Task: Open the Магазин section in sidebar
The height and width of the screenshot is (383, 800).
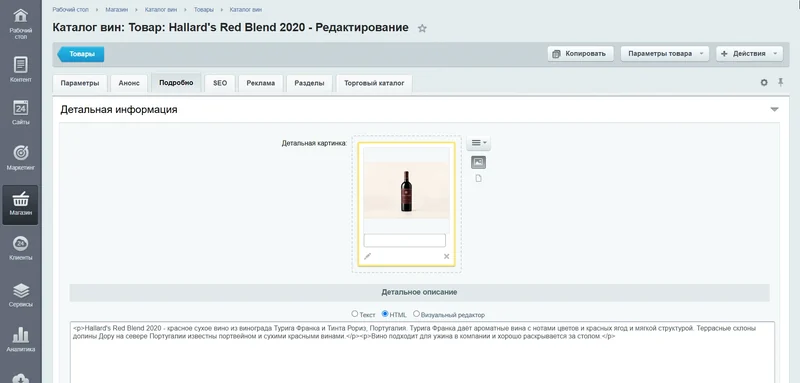Action: tap(20, 205)
